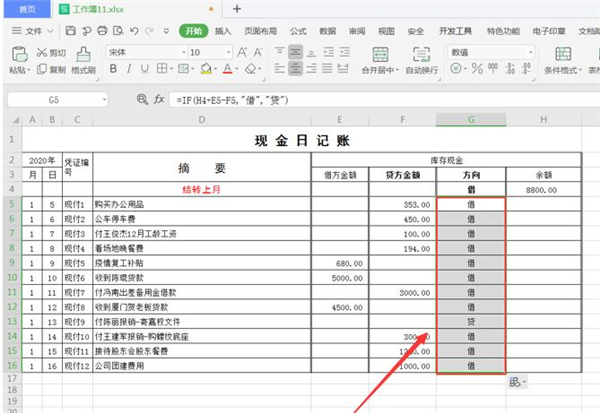The image size is (600, 413).
Task: Click the Copy (复制) icon
Action: [x=42, y=70]
